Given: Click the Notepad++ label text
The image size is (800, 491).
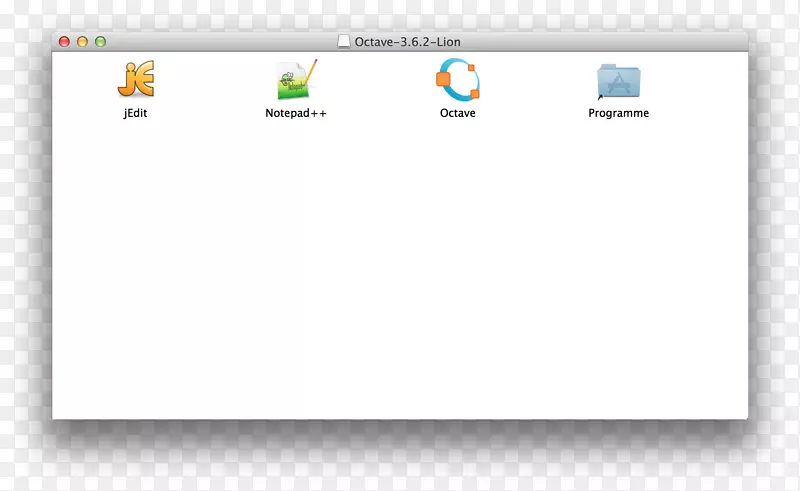Looking at the screenshot, I should (296, 113).
